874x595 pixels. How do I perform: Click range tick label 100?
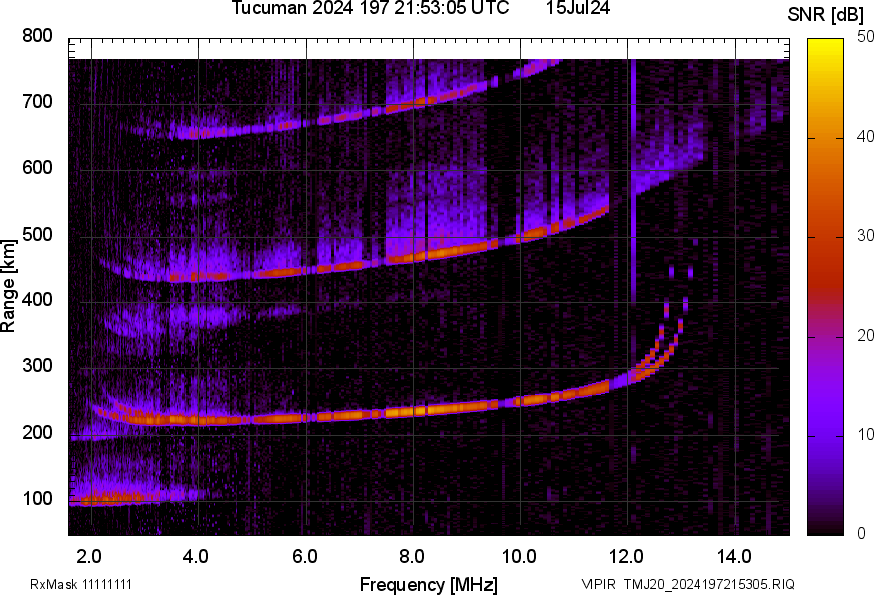[x=37, y=499]
